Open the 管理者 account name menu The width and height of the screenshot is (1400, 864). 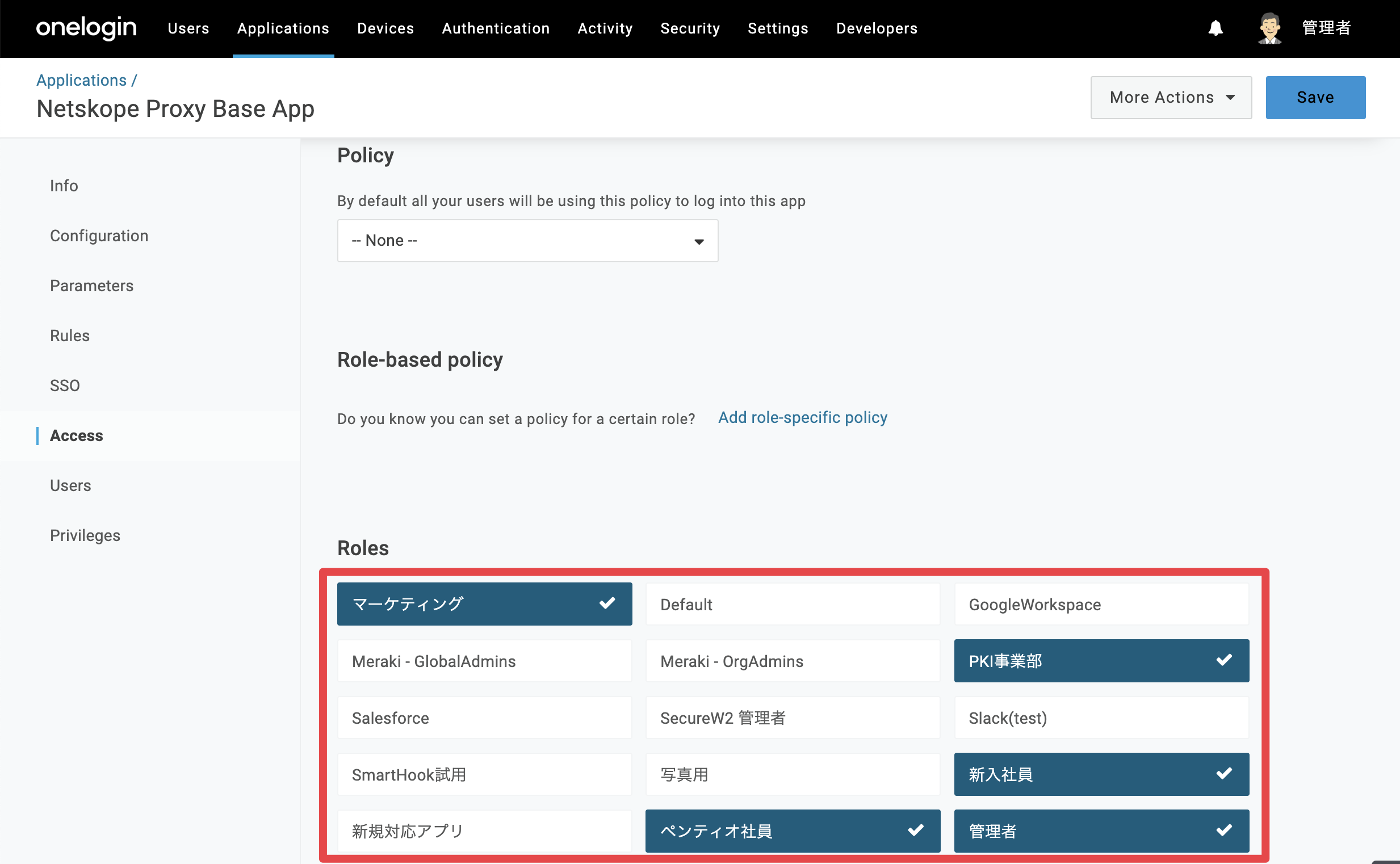click(x=1326, y=28)
